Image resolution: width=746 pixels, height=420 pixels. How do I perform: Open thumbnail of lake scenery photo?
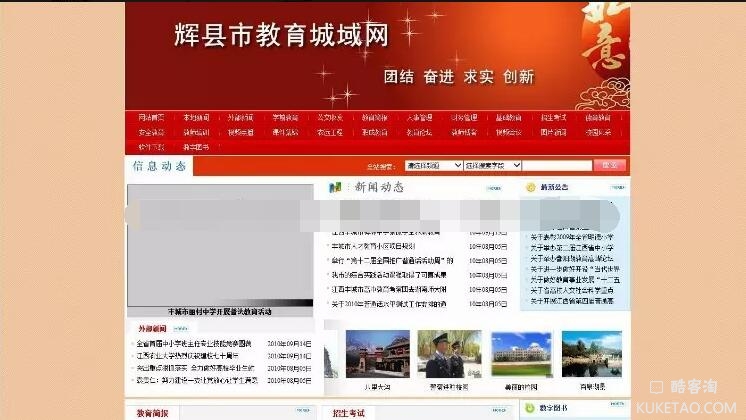coord(591,353)
